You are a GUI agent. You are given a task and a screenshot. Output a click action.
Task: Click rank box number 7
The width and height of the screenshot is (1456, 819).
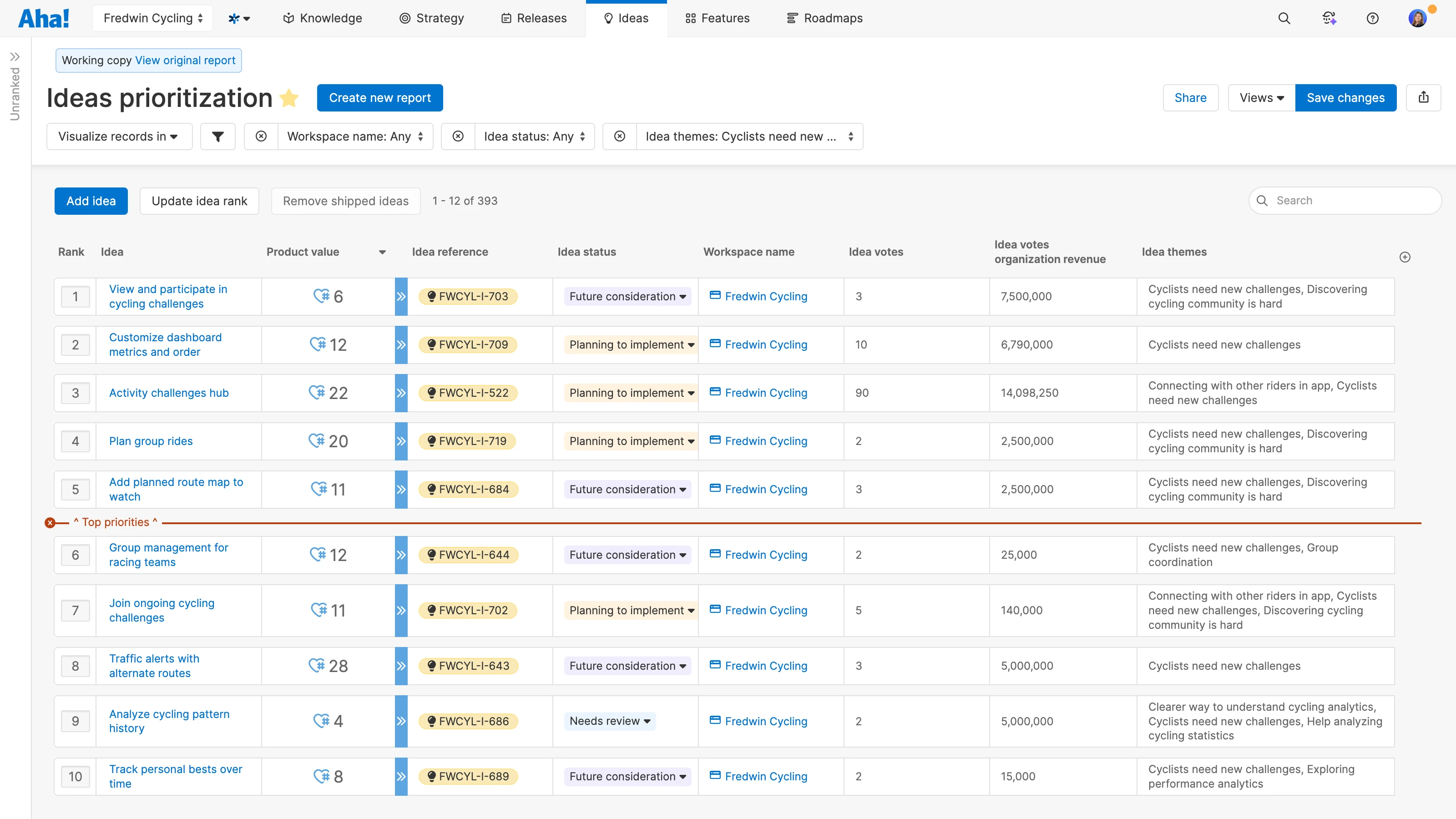(75, 611)
